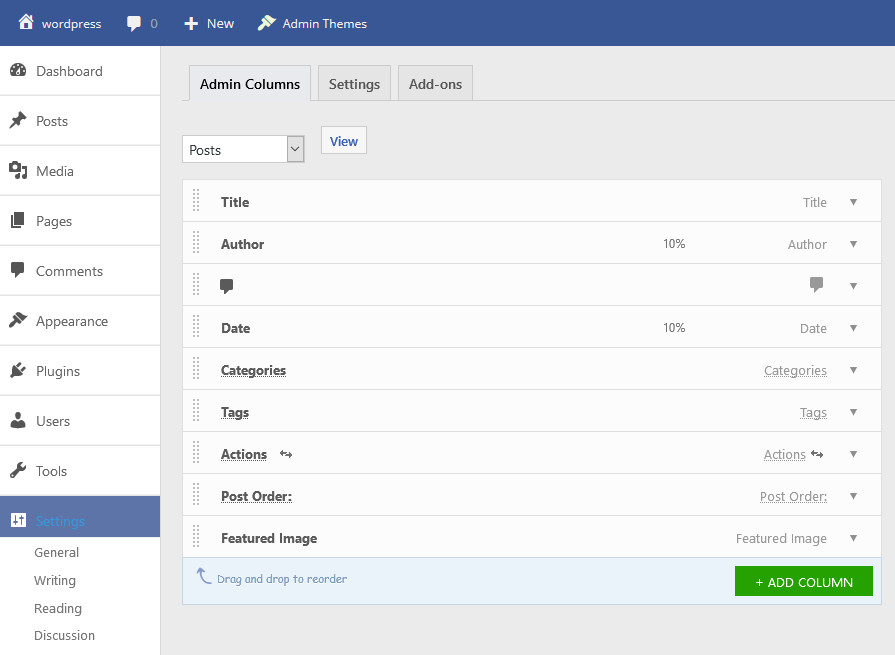The image size is (895, 655).
Task: Expand the Categories column arrow
Action: (x=853, y=370)
